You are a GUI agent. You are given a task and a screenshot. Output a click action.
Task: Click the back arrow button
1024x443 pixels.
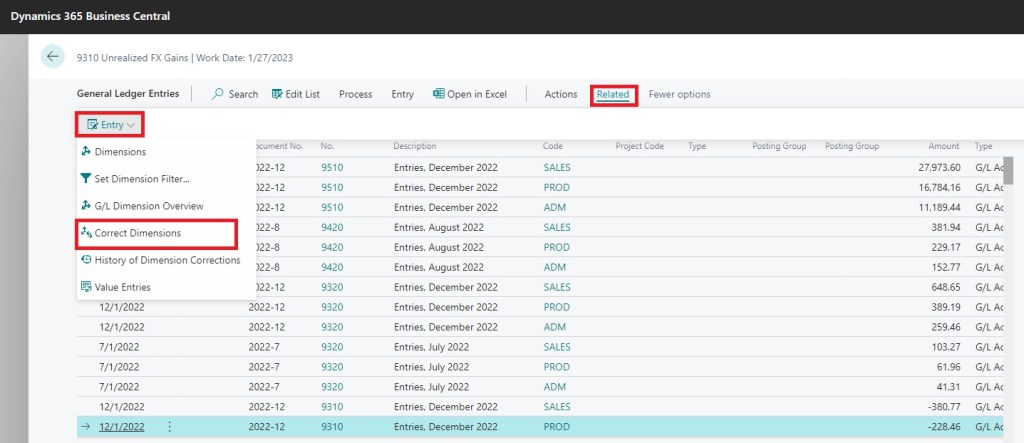53,57
